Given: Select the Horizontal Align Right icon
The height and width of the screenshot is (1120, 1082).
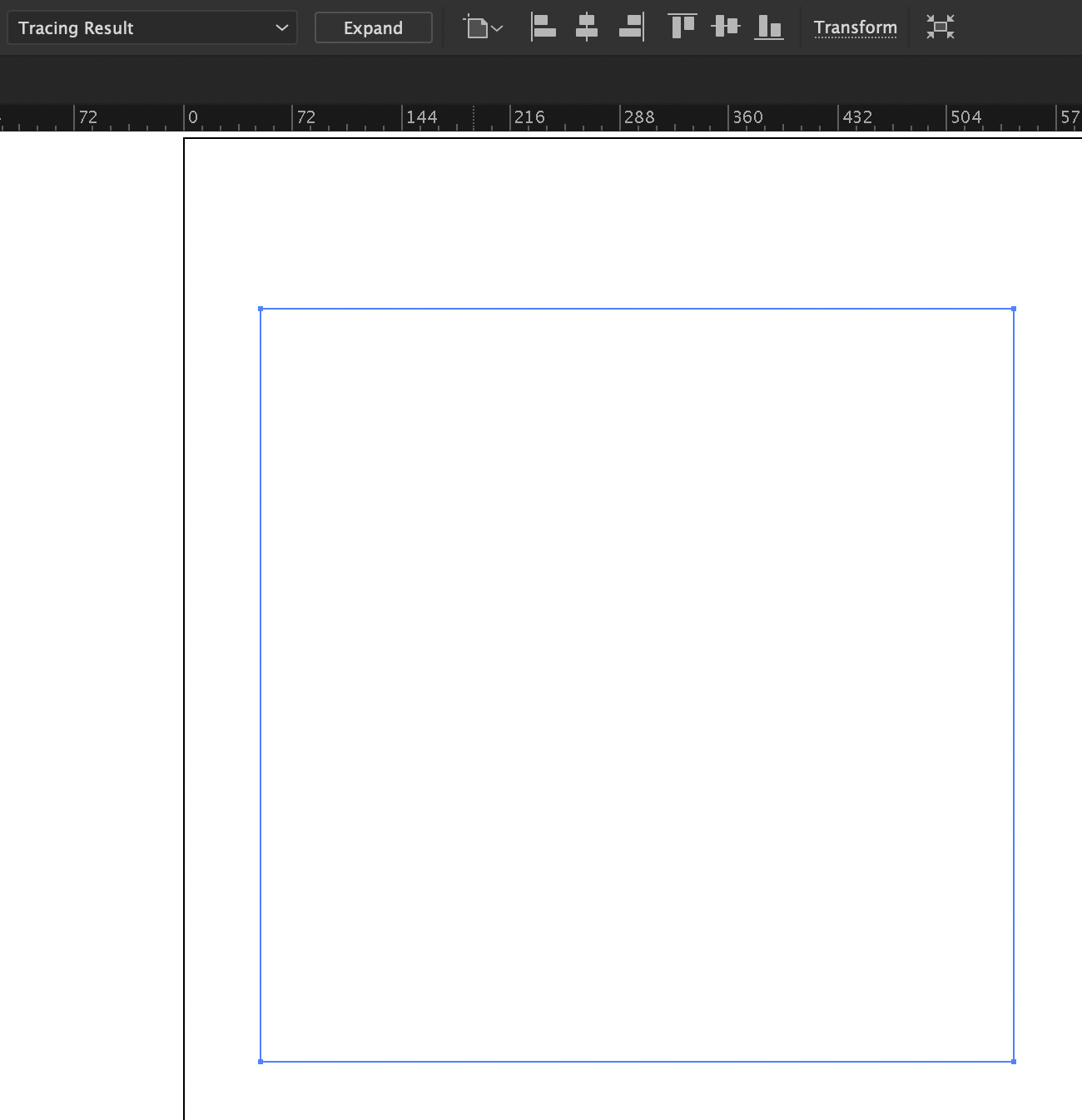Looking at the screenshot, I should pos(630,27).
